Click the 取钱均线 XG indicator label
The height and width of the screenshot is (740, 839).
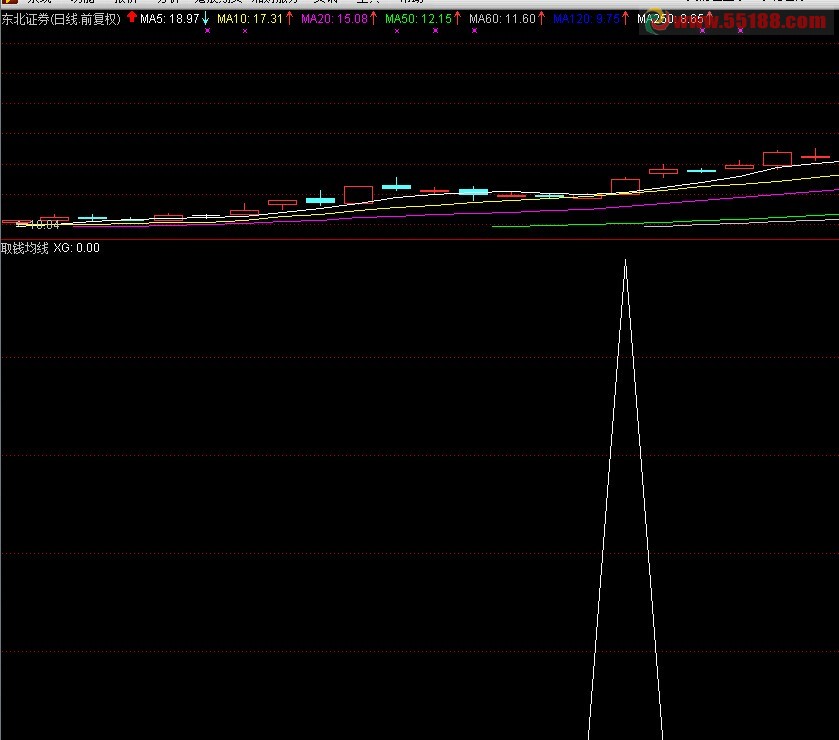[50, 248]
